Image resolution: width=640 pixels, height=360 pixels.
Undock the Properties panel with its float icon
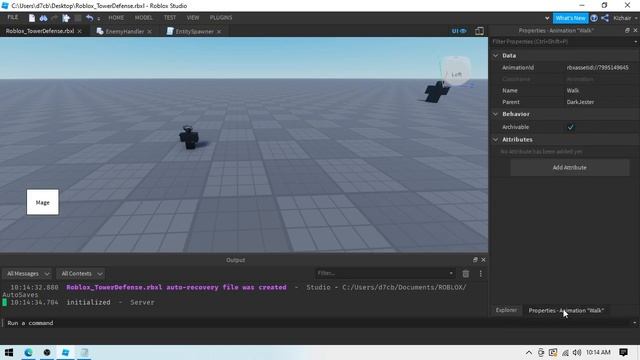627,30
